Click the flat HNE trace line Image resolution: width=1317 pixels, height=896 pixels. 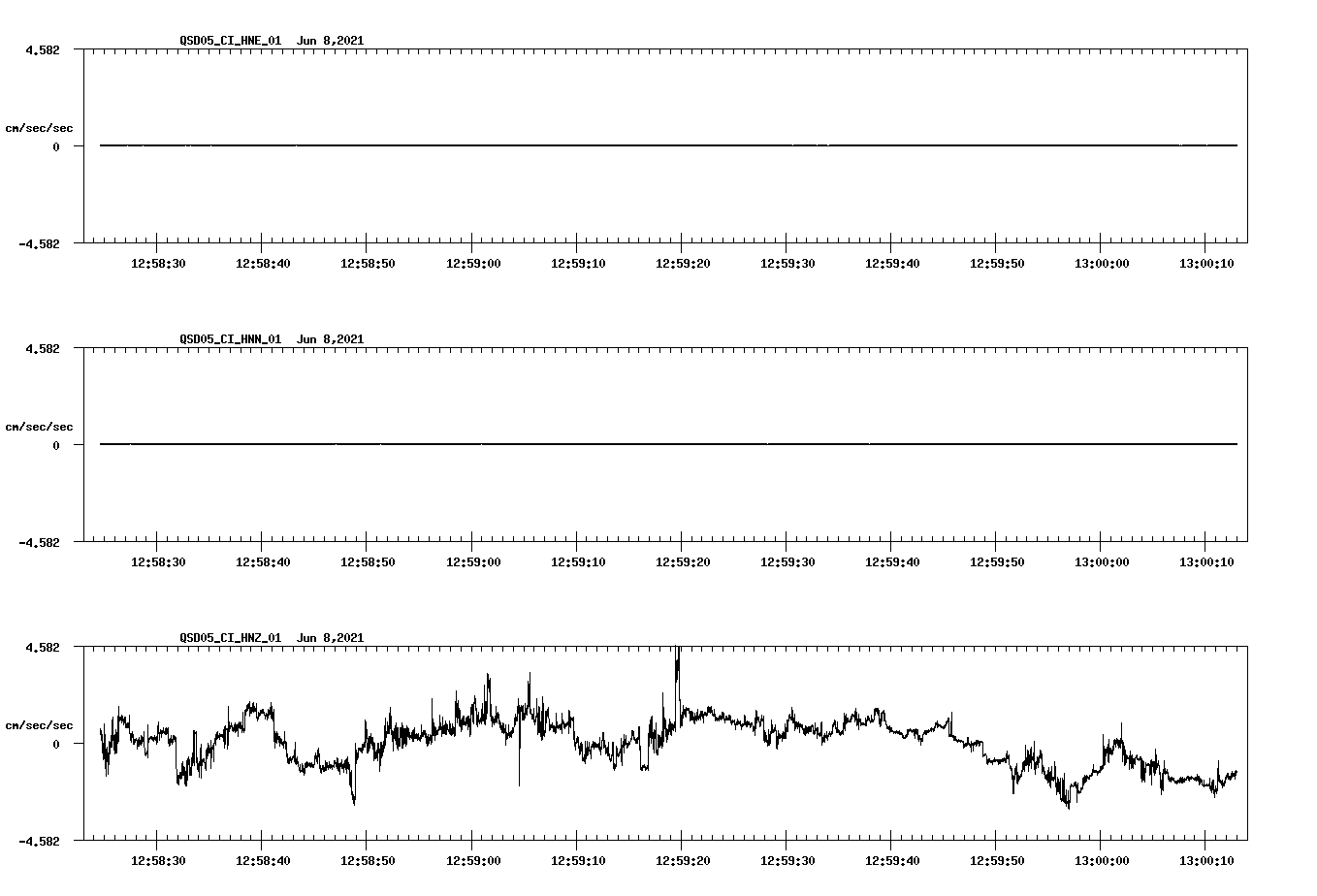669,145
